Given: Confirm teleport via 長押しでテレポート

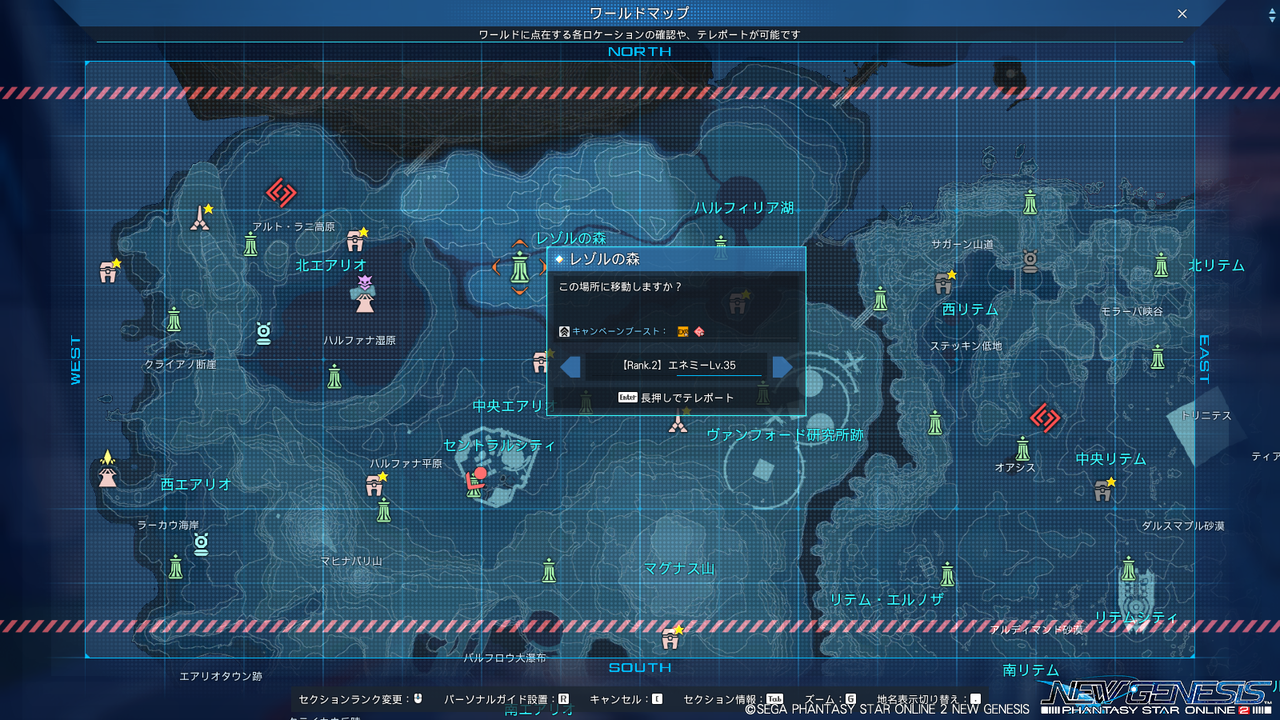Looking at the screenshot, I should (x=676, y=398).
